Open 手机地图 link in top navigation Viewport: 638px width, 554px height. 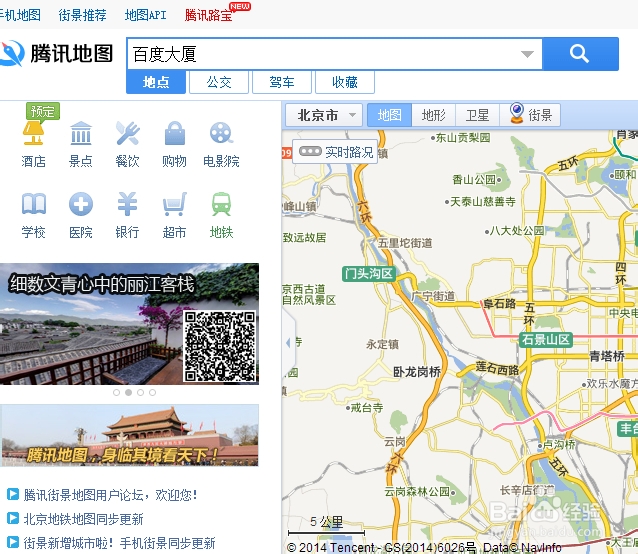[20, 15]
